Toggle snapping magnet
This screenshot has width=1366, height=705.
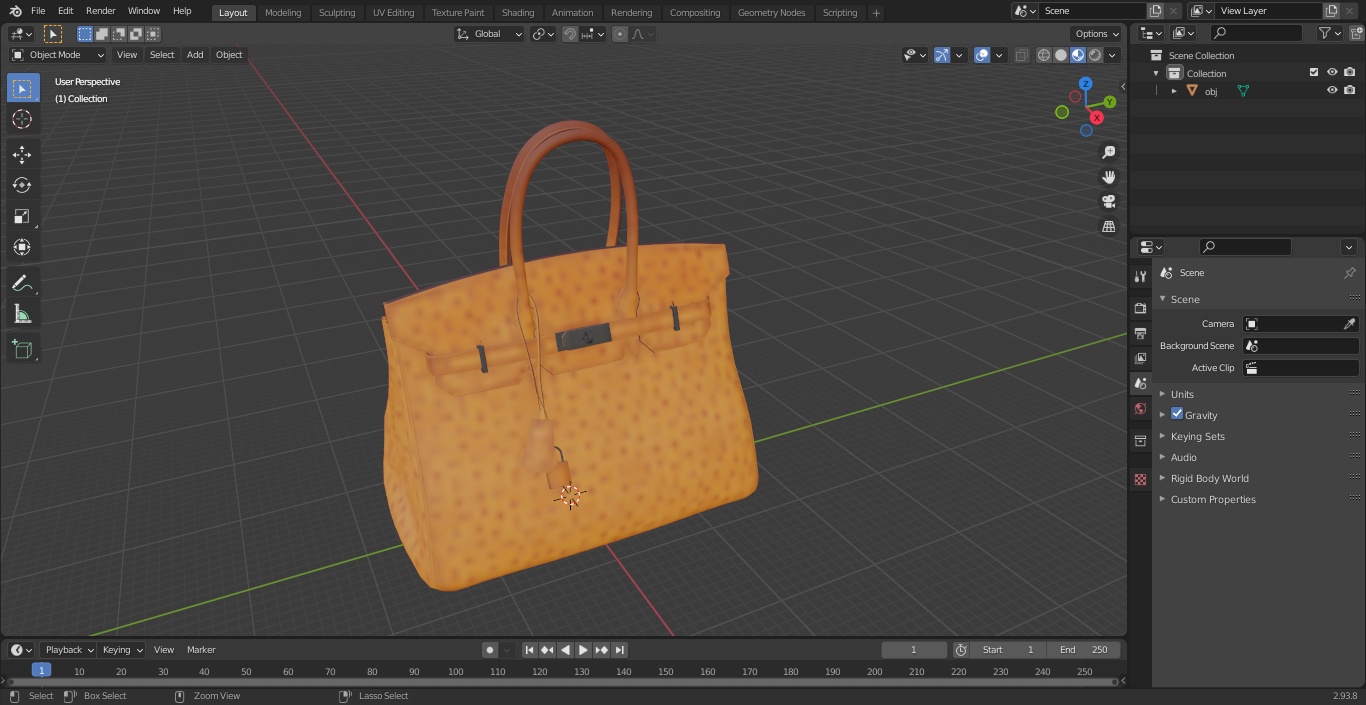[x=570, y=34]
